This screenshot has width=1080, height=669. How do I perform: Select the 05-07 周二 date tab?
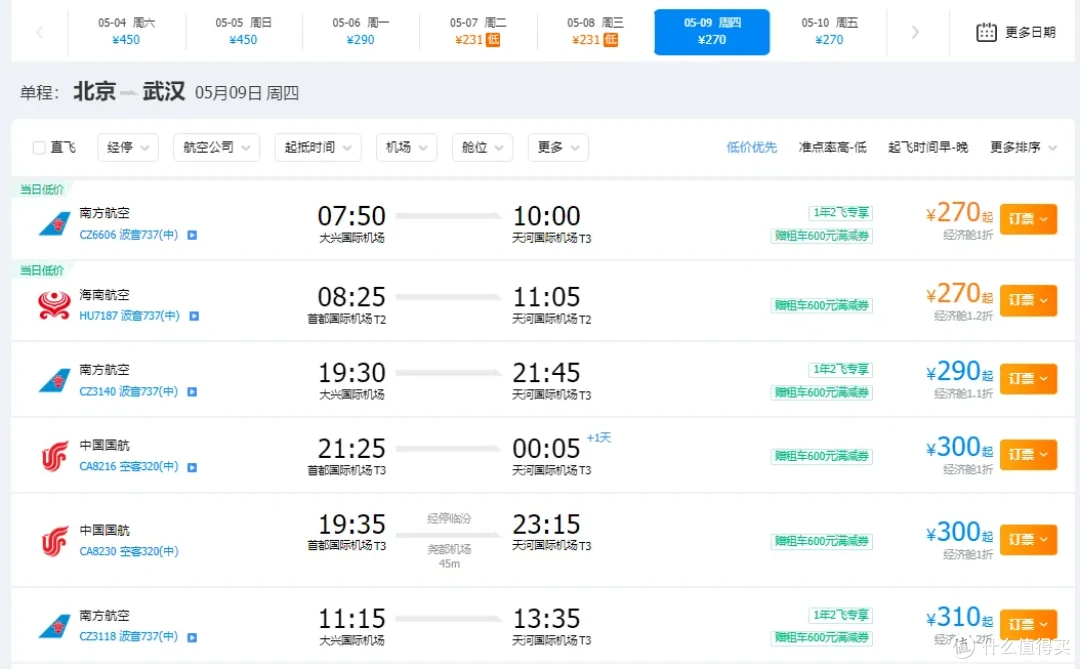click(x=477, y=32)
